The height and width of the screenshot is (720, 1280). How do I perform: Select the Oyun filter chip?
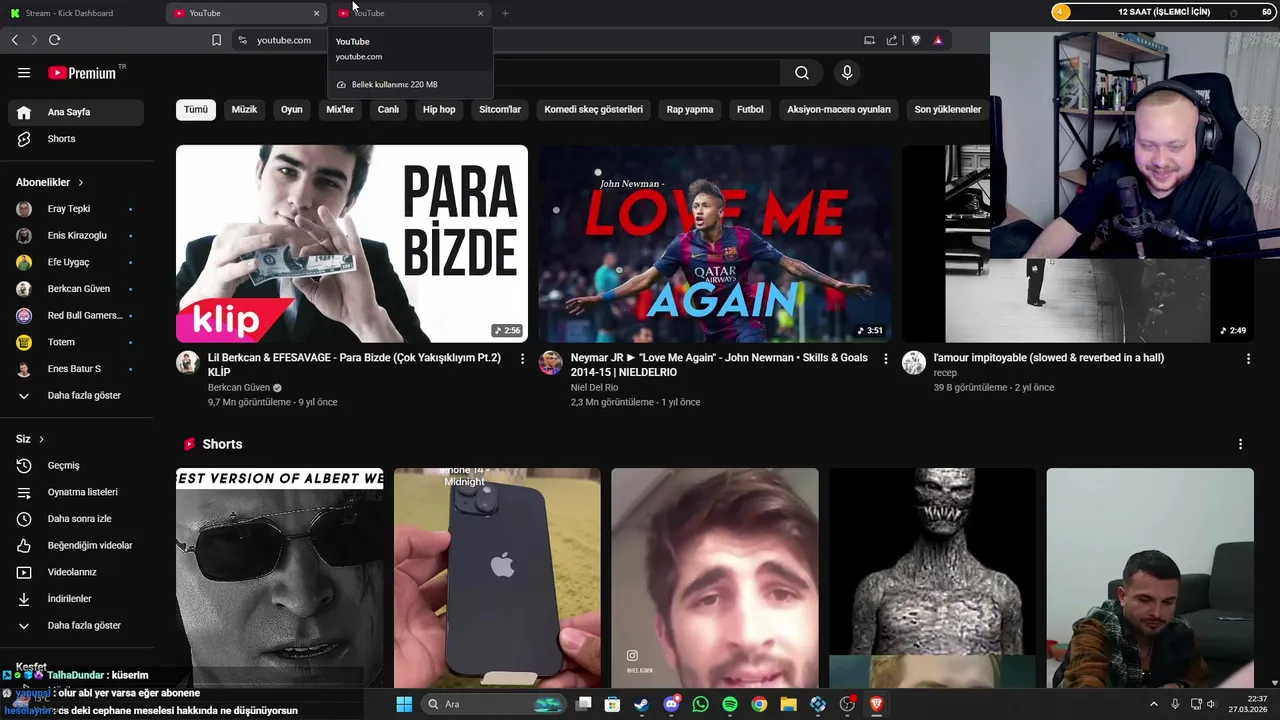(x=292, y=110)
